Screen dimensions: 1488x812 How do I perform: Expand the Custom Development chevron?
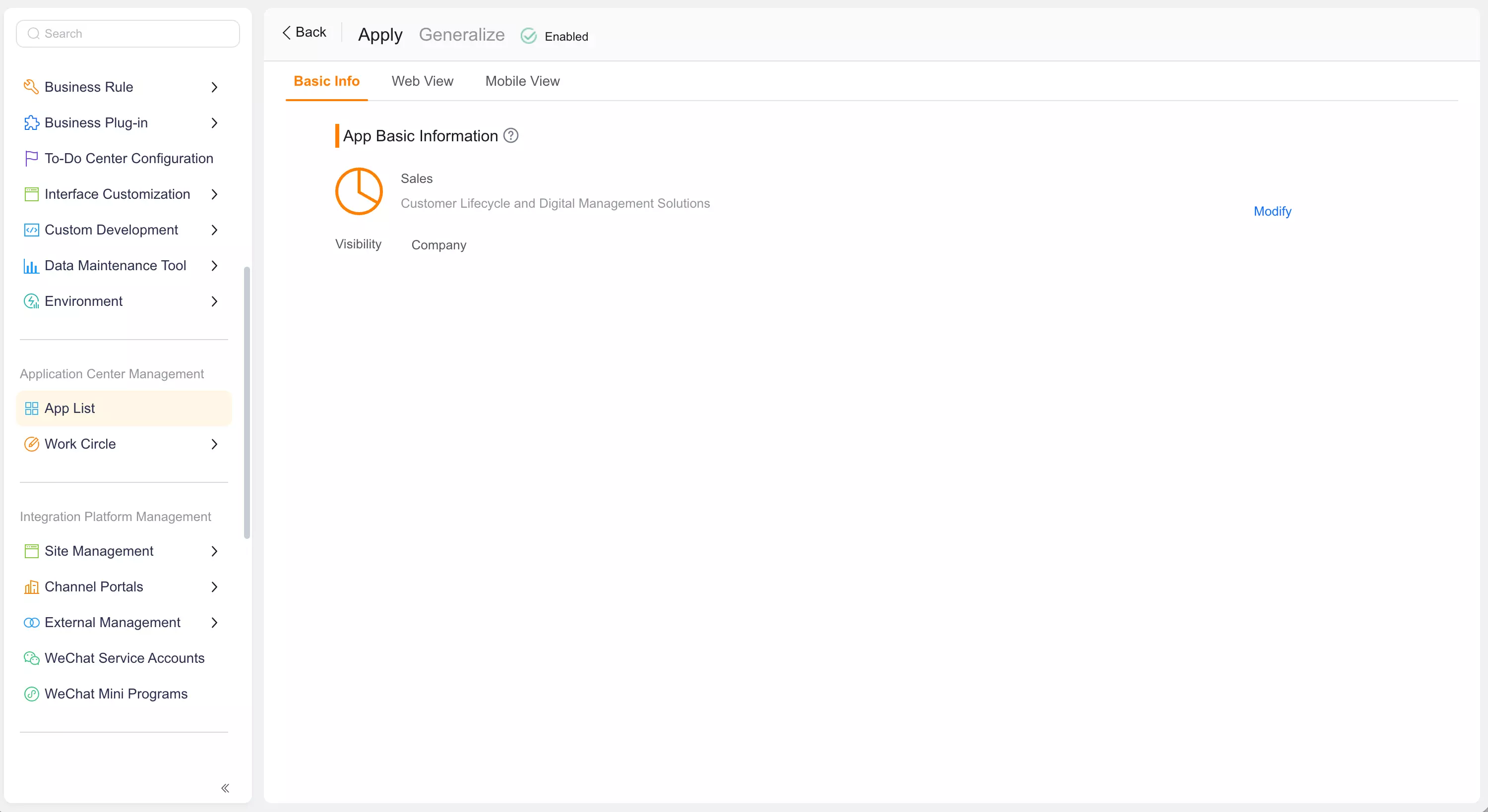(x=214, y=230)
